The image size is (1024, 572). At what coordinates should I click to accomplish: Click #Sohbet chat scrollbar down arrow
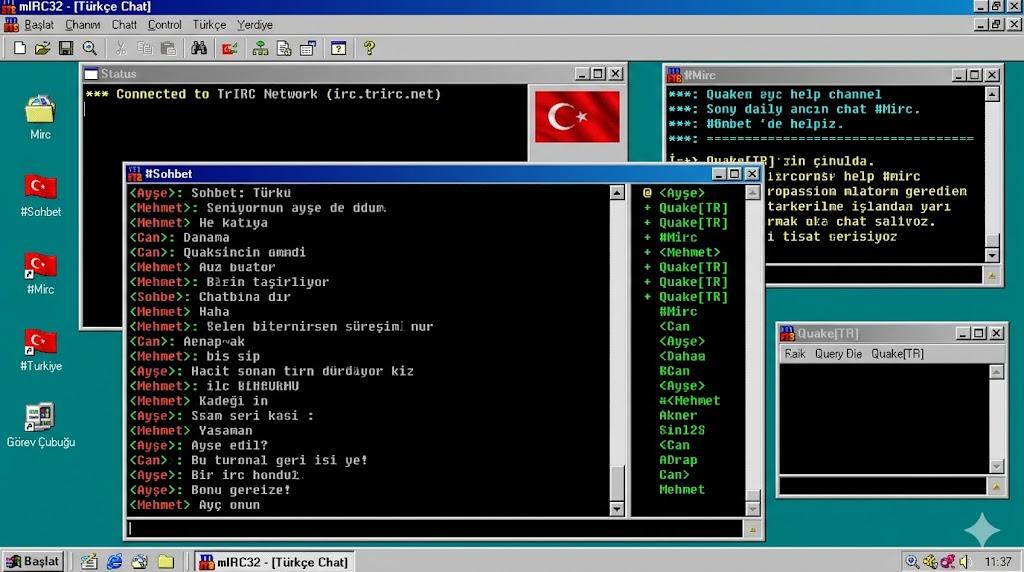[616, 509]
